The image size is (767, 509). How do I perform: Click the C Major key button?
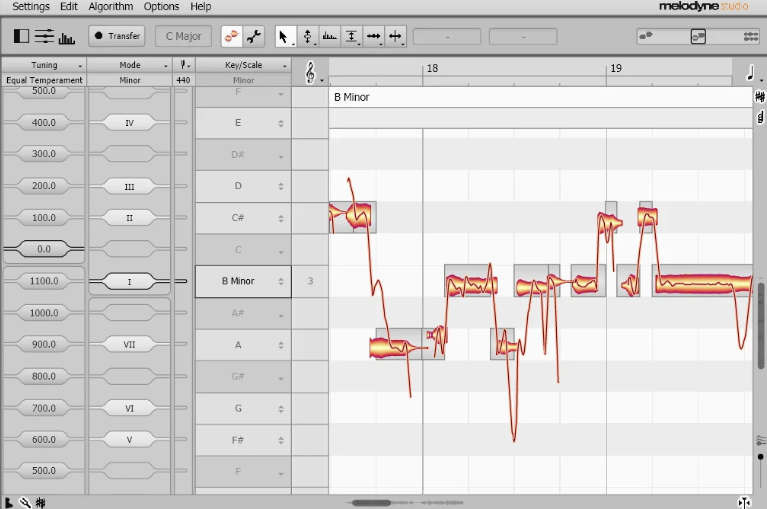click(183, 36)
